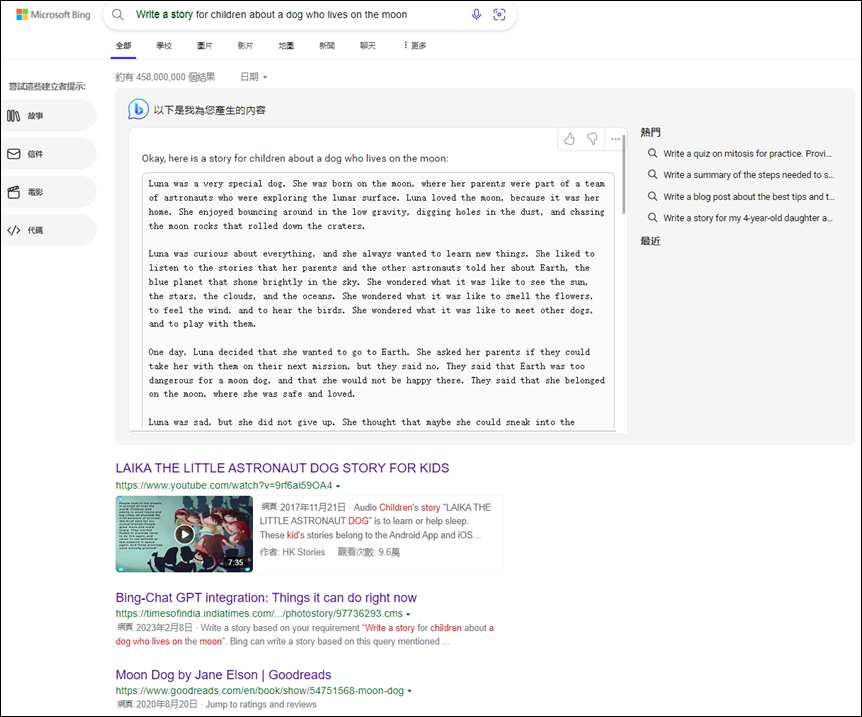Click 'Okay, here is a story' intro line
Screen dimensions: 862x717
click(295, 158)
